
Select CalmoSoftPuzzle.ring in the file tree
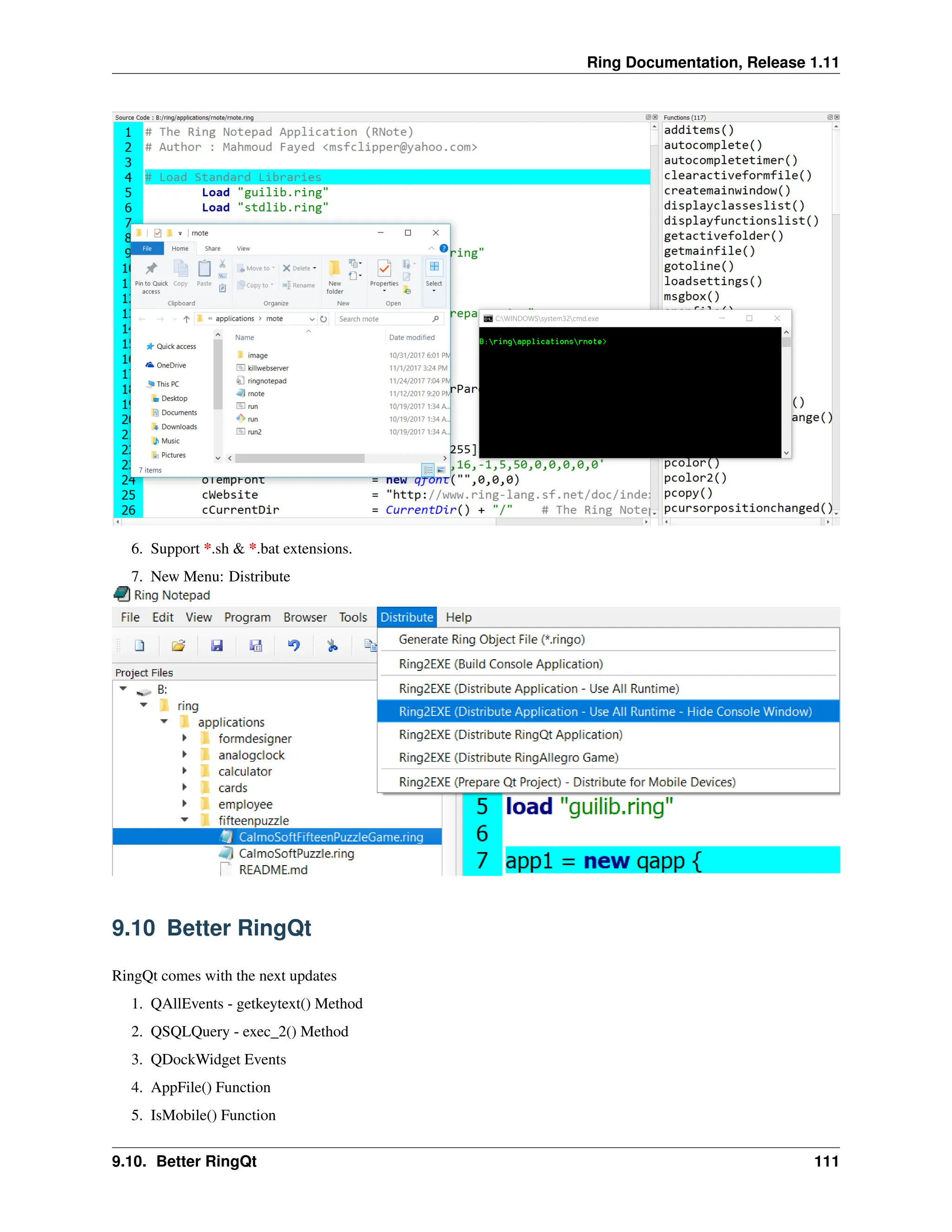tap(296, 854)
